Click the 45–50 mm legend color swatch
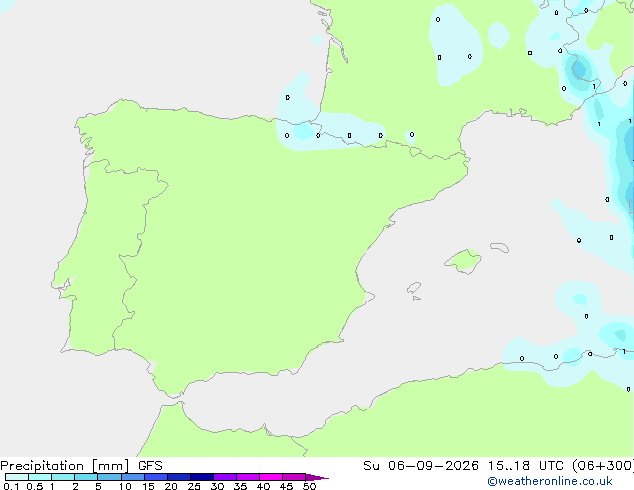Image resolution: width=634 pixels, height=490 pixels. click(x=294, y=477)
